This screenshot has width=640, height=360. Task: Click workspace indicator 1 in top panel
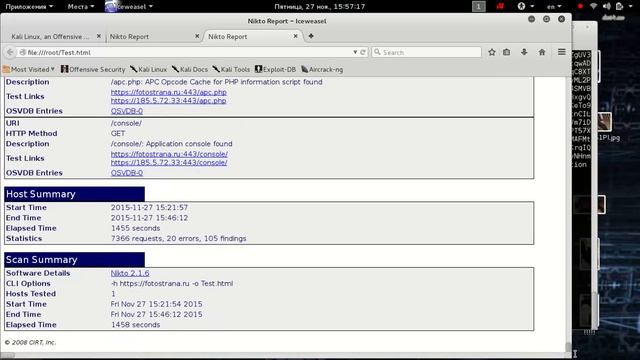[x=479, y=6]
